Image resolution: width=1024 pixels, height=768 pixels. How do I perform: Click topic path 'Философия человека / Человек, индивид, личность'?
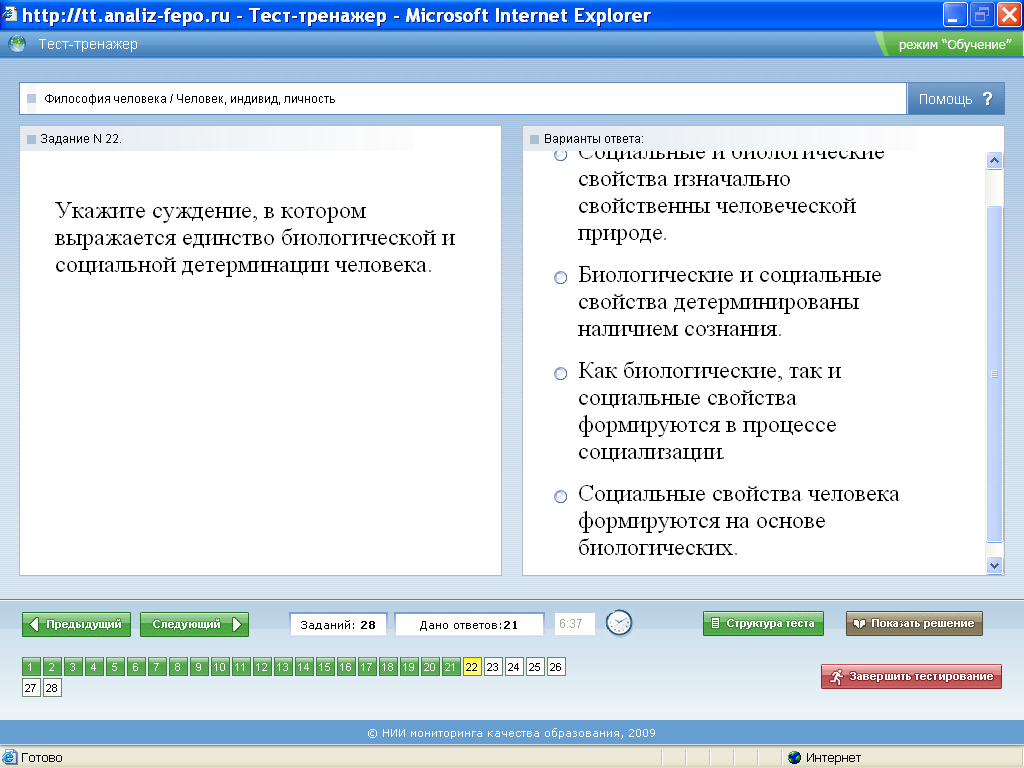pyautogui.click(x=189, y=99)
